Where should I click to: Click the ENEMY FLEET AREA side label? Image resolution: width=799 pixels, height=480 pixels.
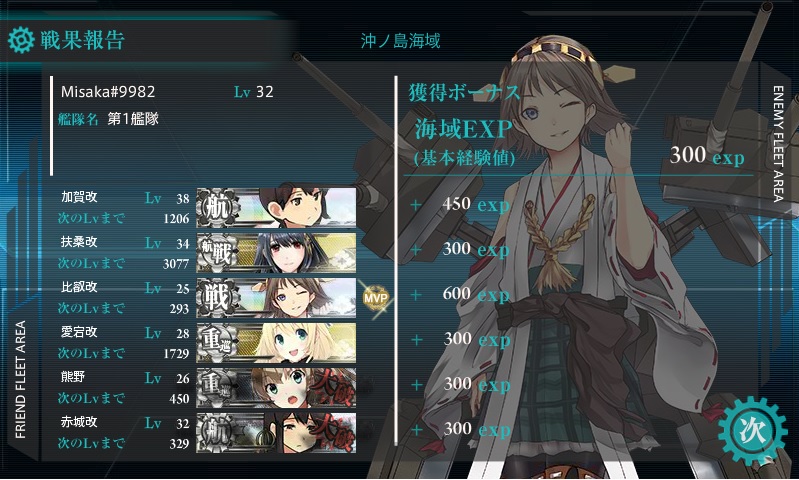pyautogui.click(x=778, y=144)
